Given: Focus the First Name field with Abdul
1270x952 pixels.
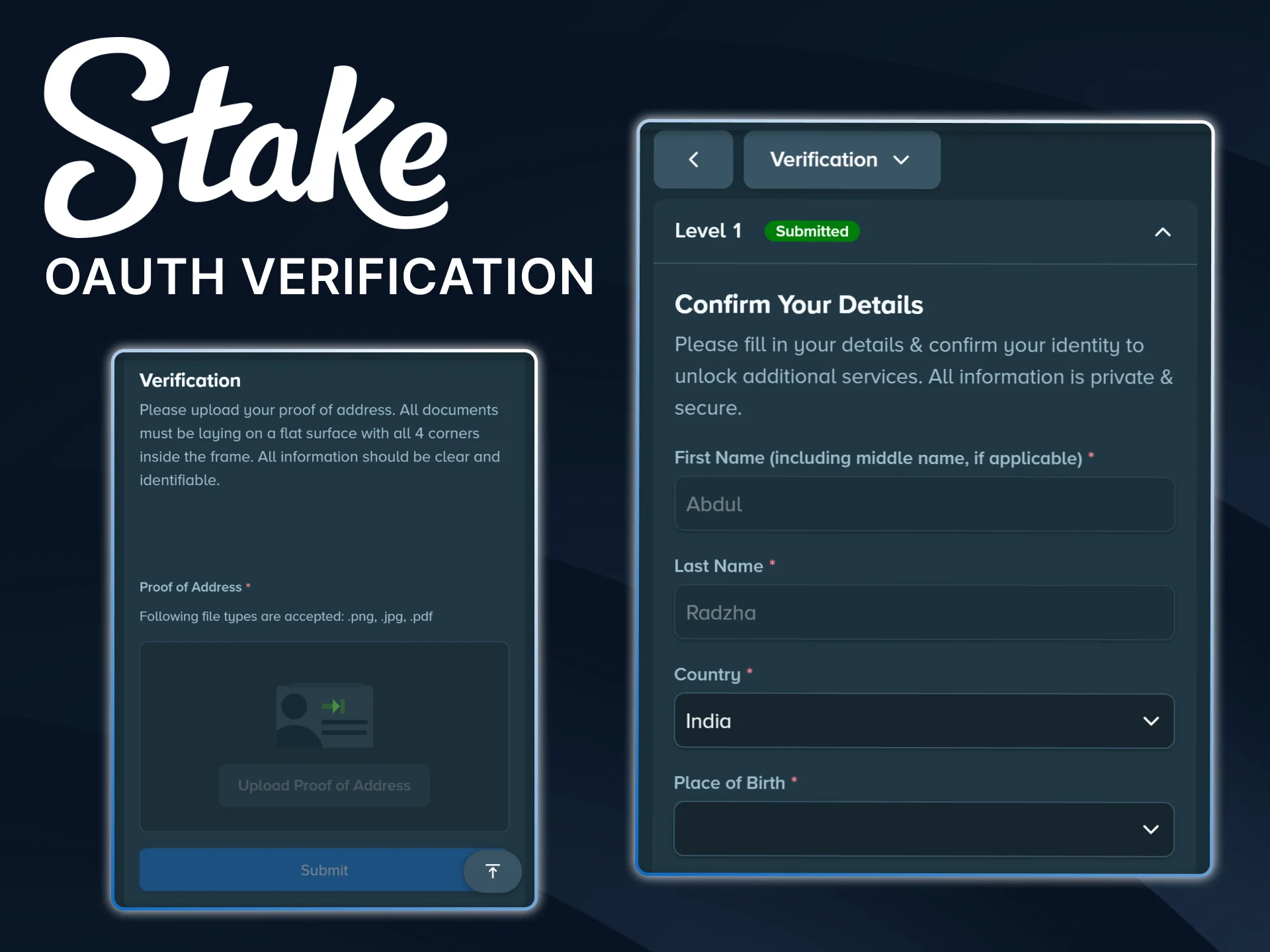Looking at the screenshot, I should pyautogui.click(x=924, y=504).
